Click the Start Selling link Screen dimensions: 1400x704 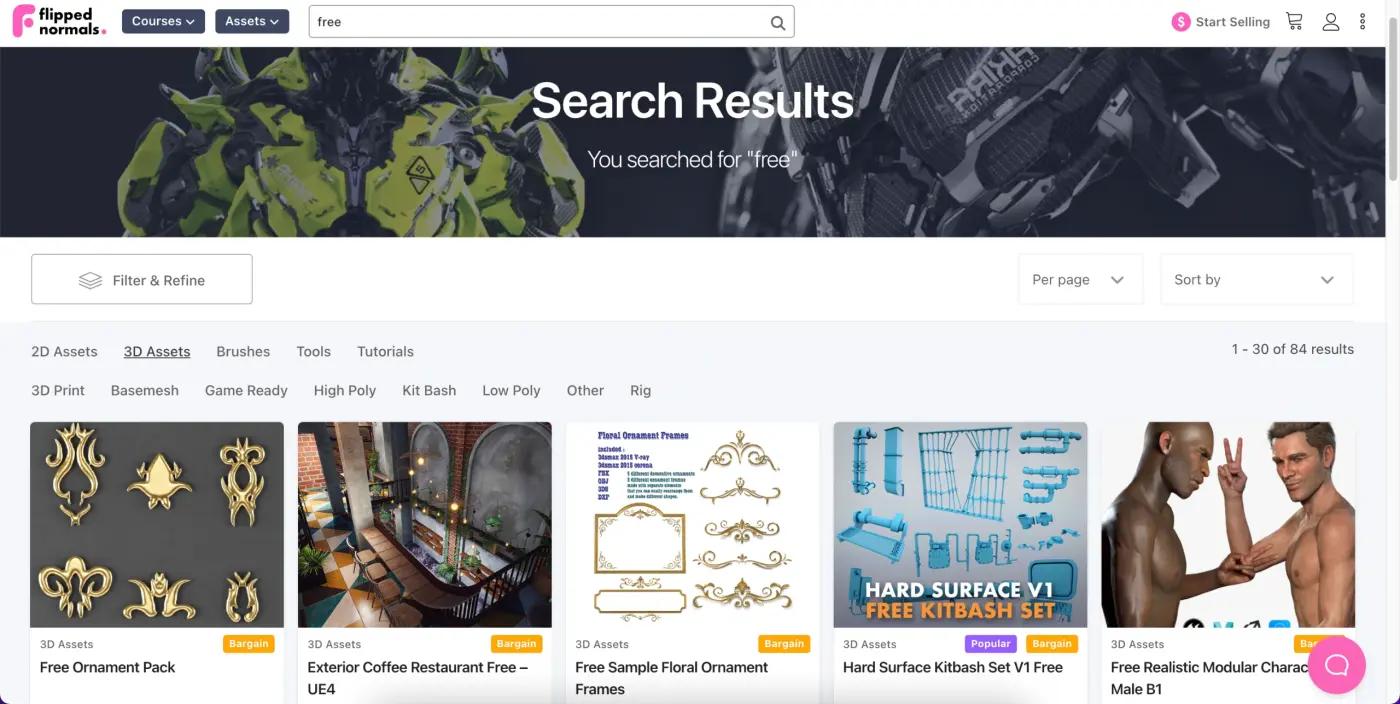click(1233, 22)
